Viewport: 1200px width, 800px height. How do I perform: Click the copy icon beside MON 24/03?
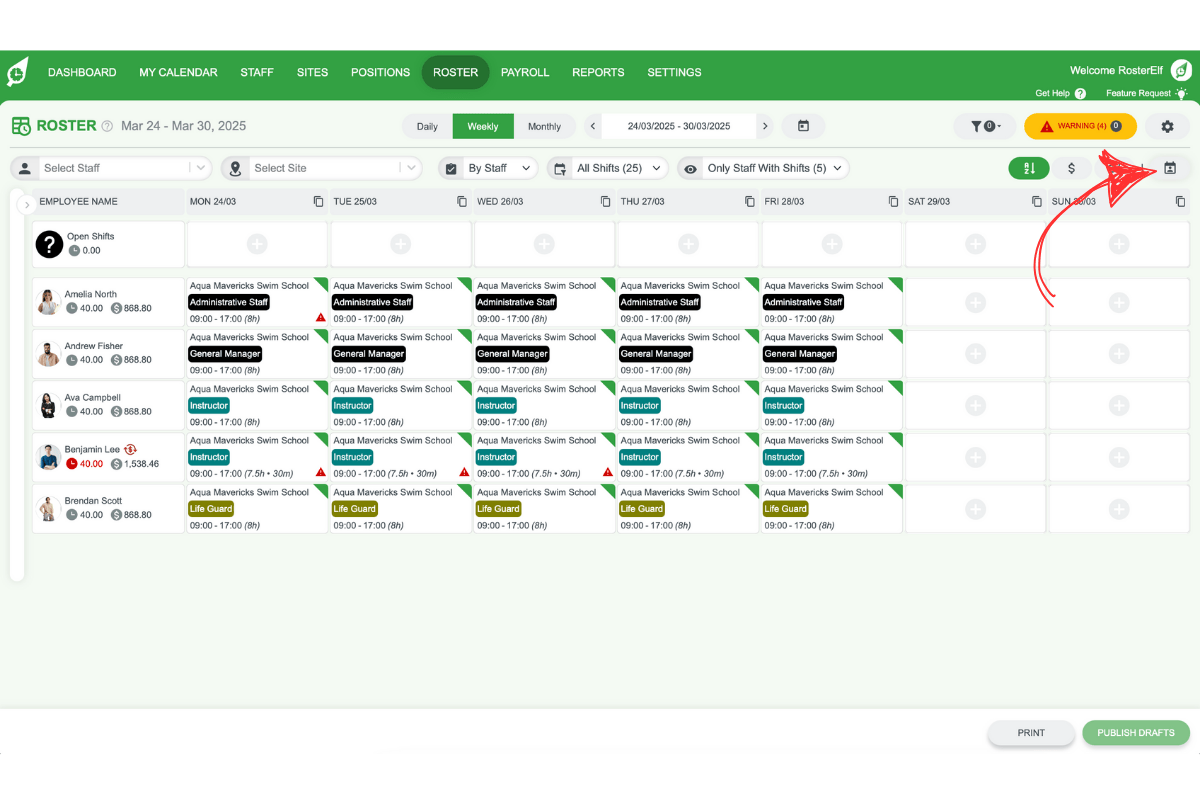click(318, 201)
